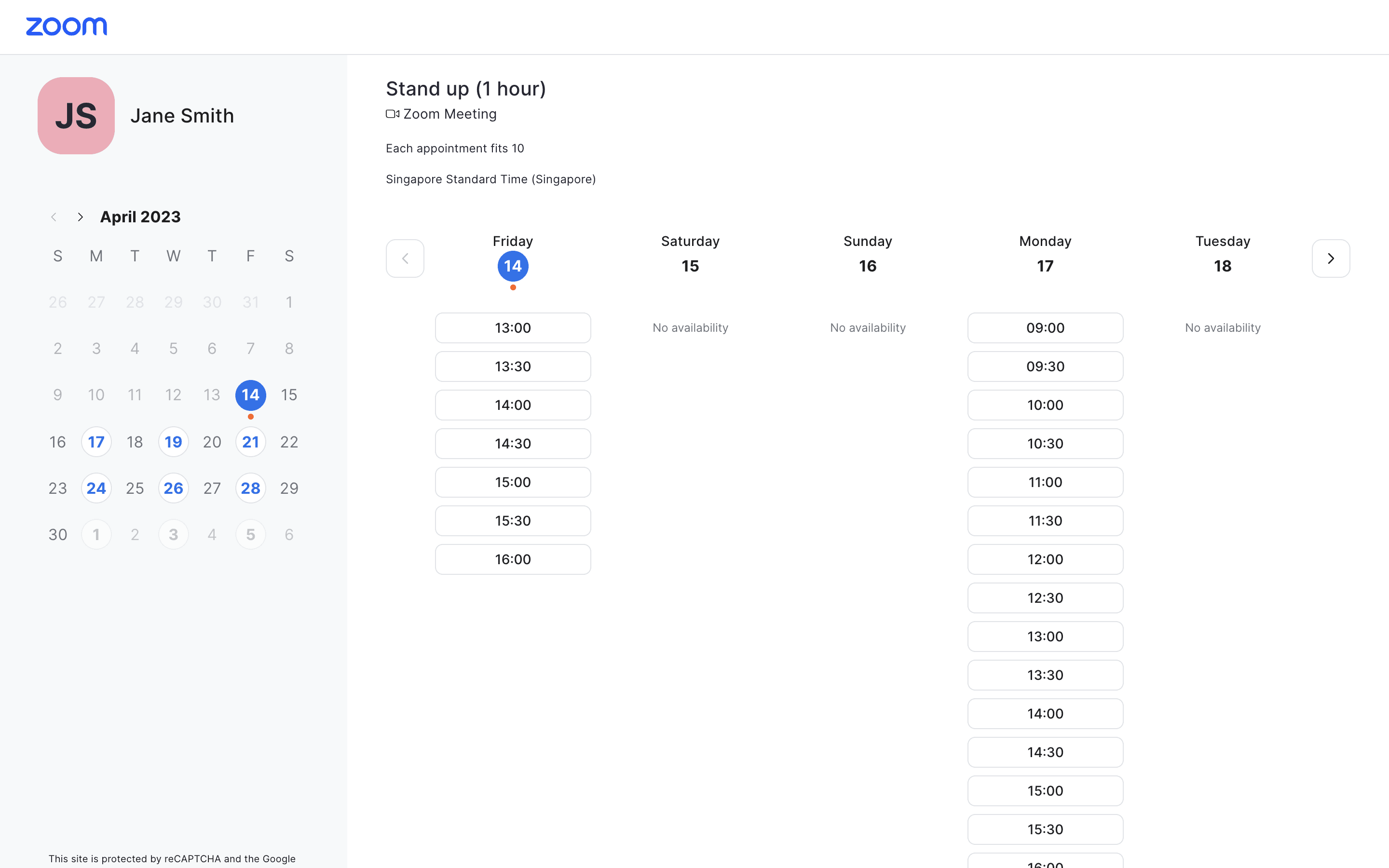The height and width of the screenshot is (868, 1389).
Task: Select the Friday 16:00 time slot
Action: [513, 559]
